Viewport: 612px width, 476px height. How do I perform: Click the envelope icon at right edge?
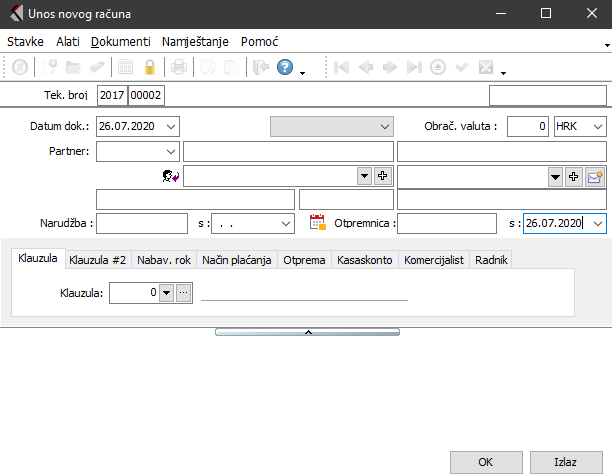click(596, 176)
